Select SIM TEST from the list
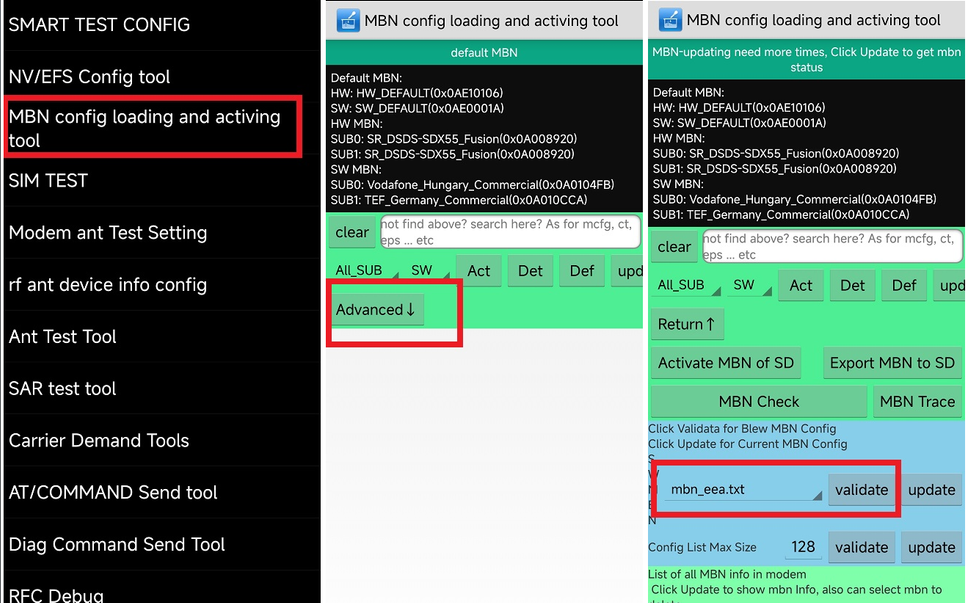Image resolution: width=968 pixels, height=603 pixels. [x=48, y=181]
